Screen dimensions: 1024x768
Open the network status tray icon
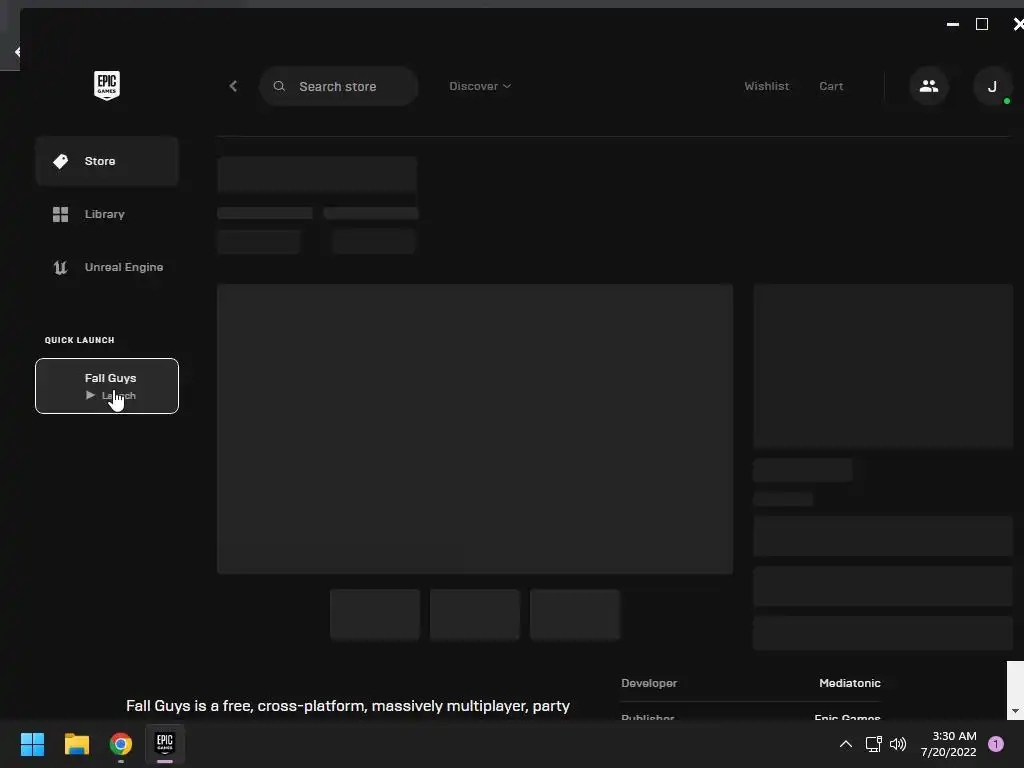coord(873,744)
